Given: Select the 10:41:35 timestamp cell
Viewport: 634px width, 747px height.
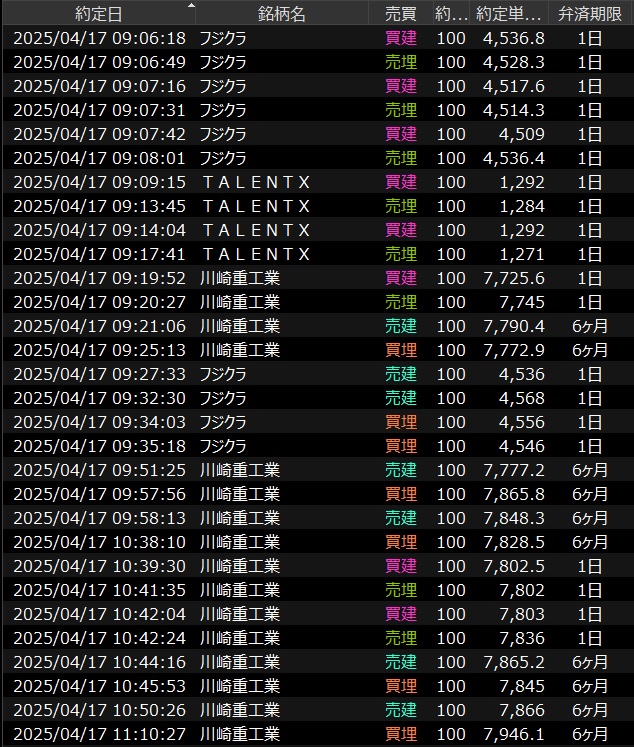Looking at the screenshot, I should (x=100, y=590).
